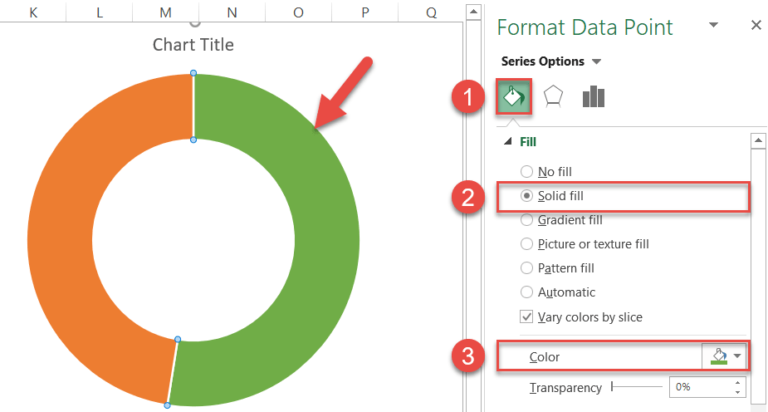Select the No fill radio button

(526, 172)
